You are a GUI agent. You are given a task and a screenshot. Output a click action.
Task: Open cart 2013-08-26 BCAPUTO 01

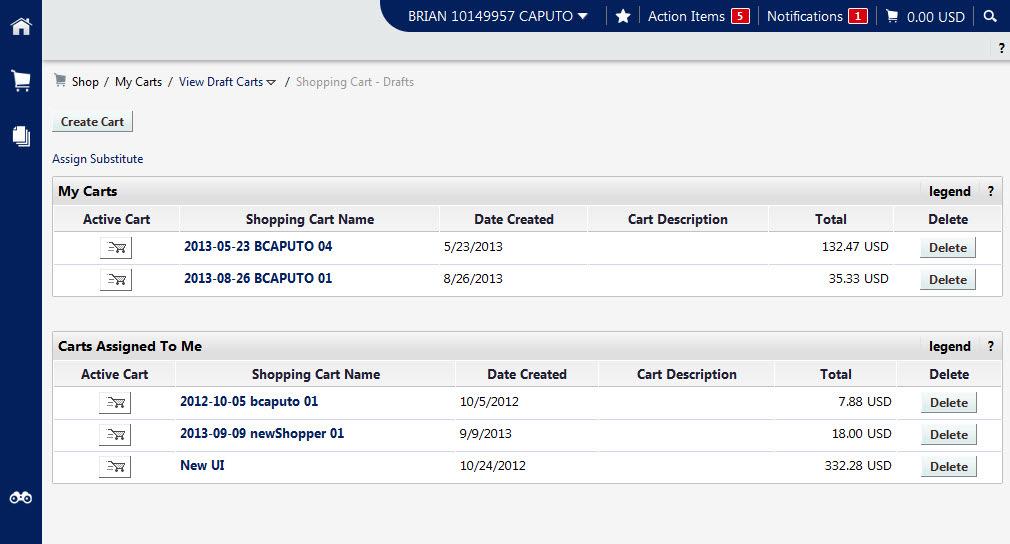coord(258,278)
